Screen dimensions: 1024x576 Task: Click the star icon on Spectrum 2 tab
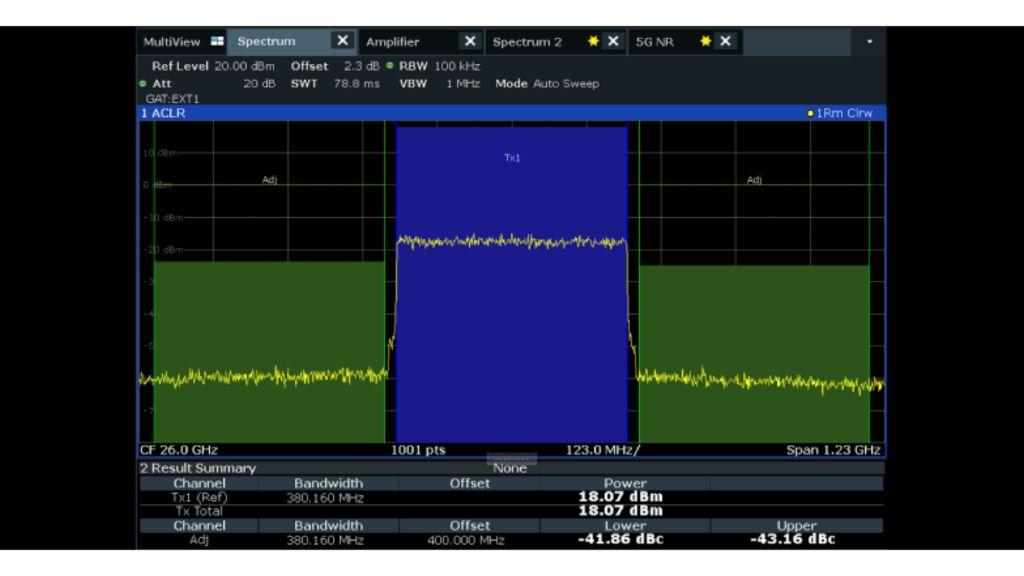coord(593,41)
